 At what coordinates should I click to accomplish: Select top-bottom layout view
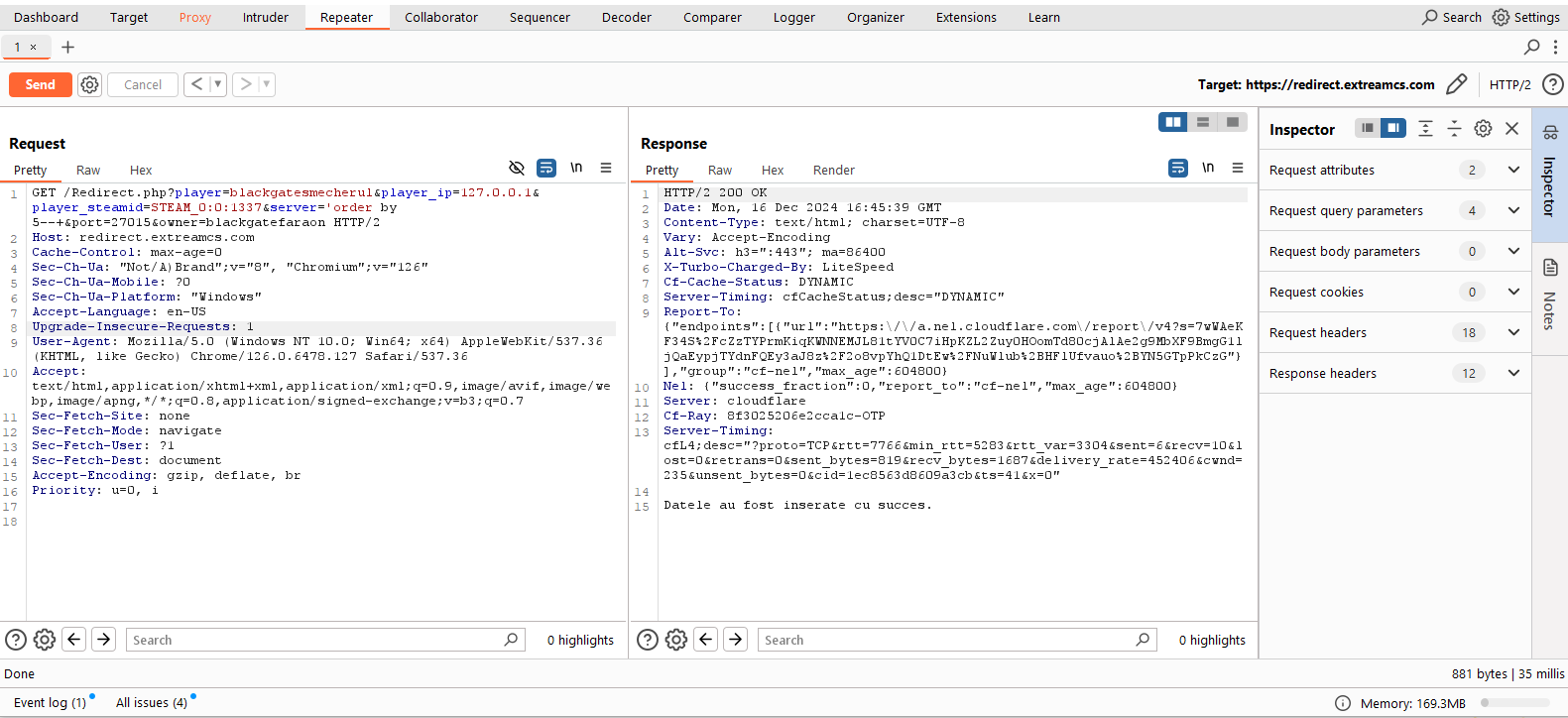click(x=1203, y=122)
